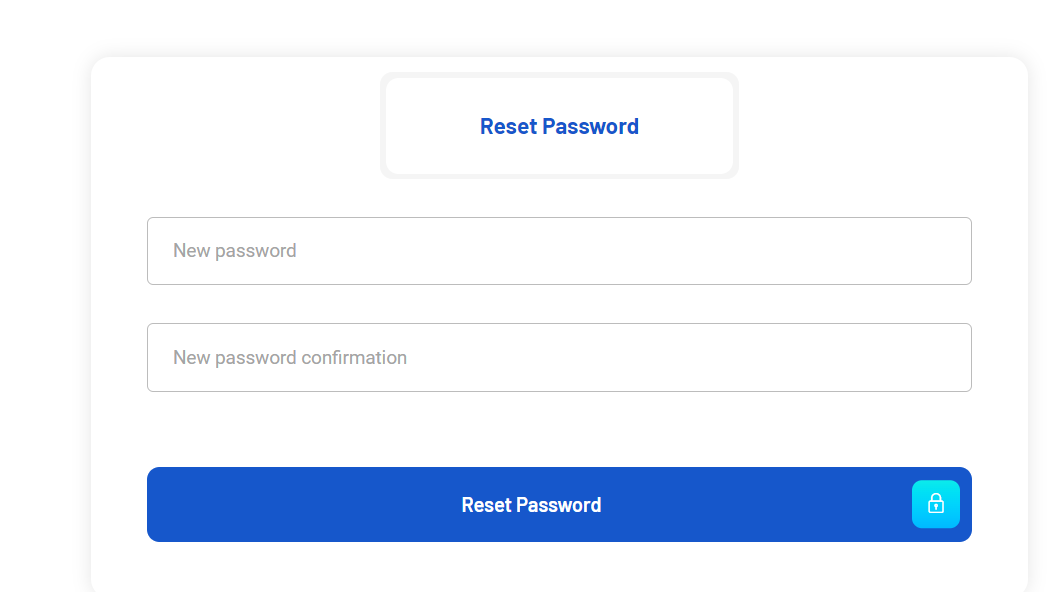1061x592 pixels.
Task: Click the 'New password' placeholder text
Action: coord(235,251)
